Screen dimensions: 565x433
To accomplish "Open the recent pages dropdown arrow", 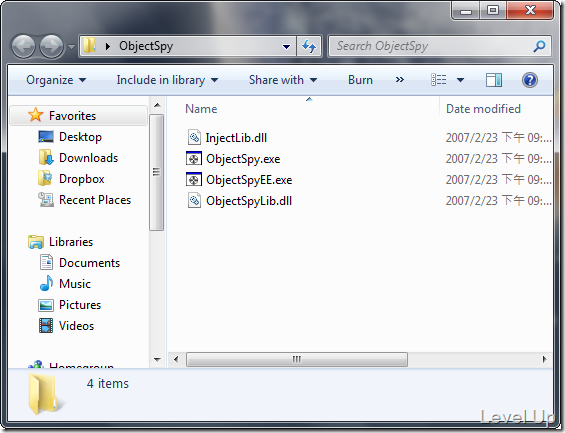I will coord(71,46).
